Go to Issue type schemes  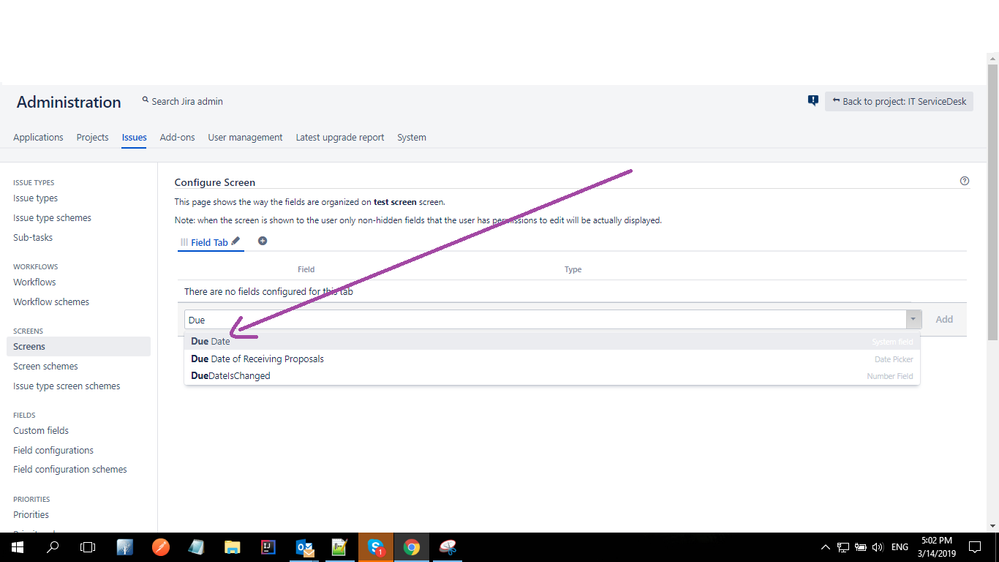(52, 218)
